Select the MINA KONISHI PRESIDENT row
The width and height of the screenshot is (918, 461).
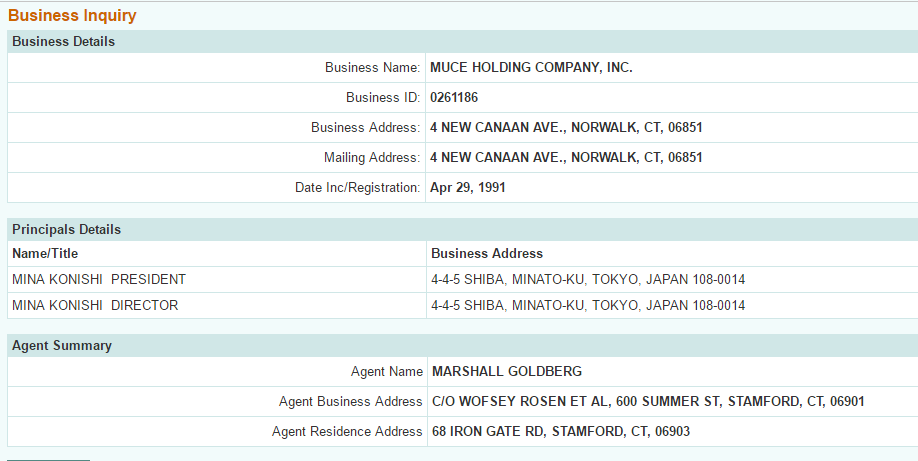tap(99, 280)
